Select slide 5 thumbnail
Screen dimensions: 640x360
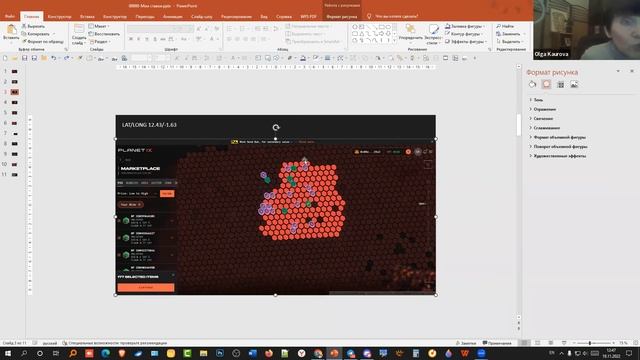click(15, 113)
